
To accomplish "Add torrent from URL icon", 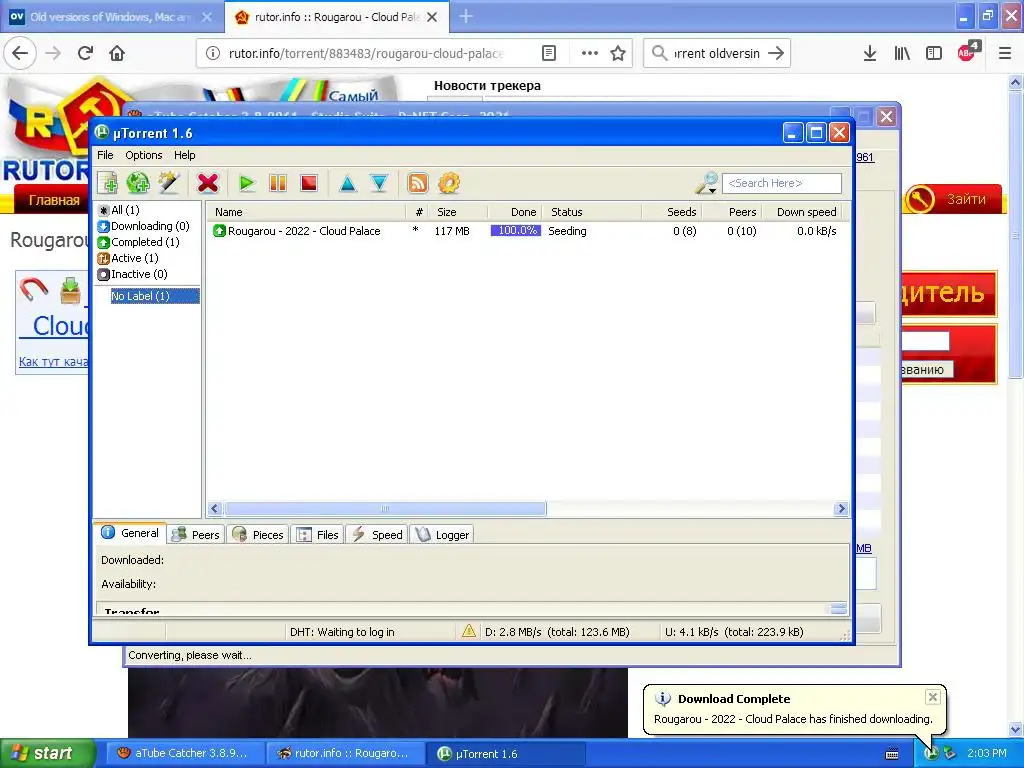I will coord(138,184).
